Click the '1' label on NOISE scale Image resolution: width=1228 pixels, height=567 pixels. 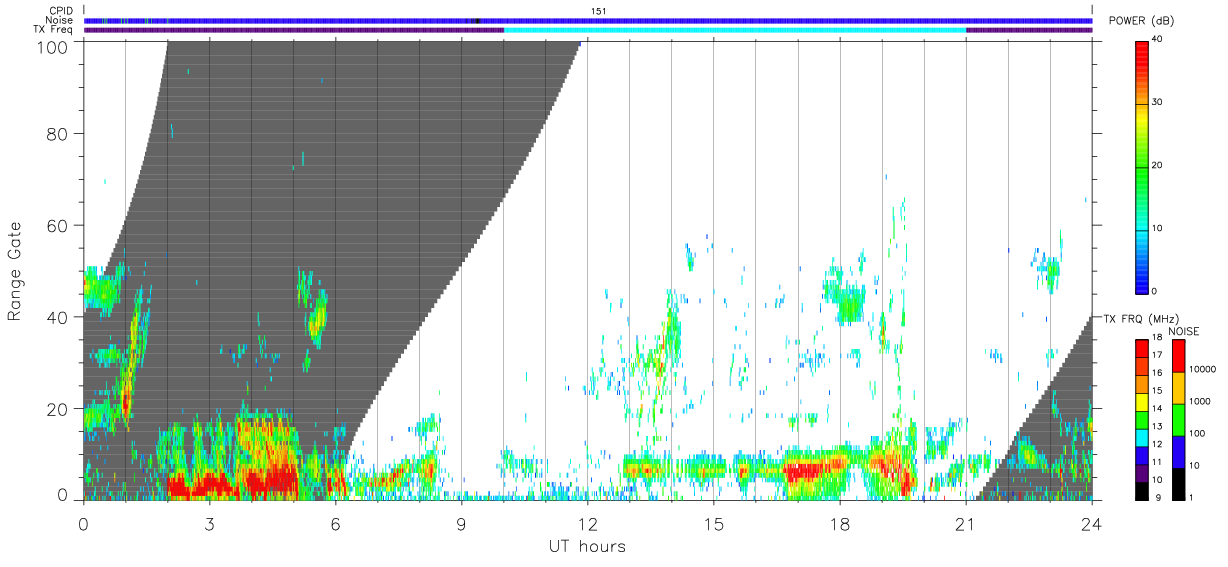click(1191, 497)
